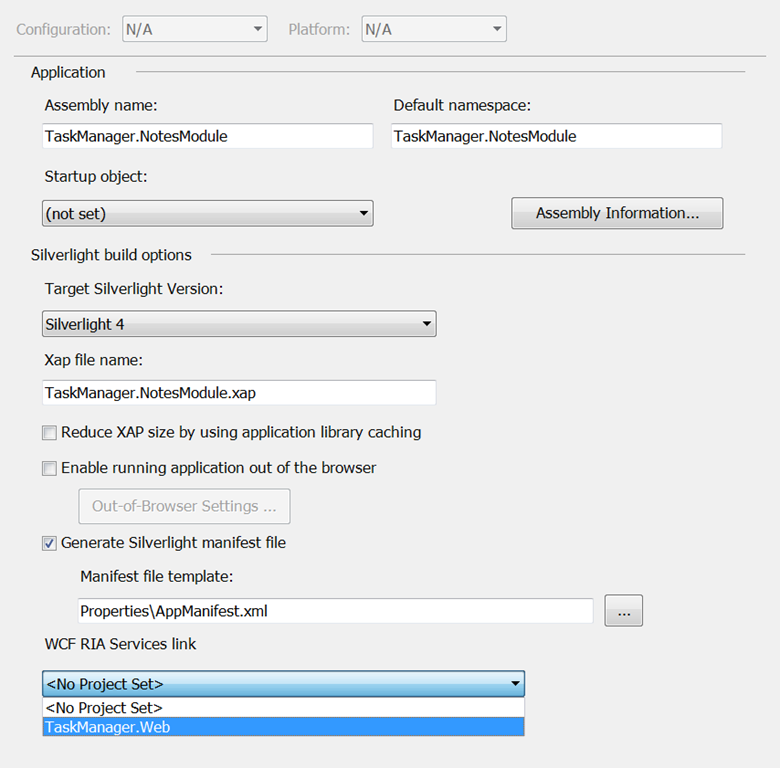The width and height of the screenshot is (780, 768).
Task: Collapse the WCF RIA Services link dropdown
Action: tap(283, 683)
